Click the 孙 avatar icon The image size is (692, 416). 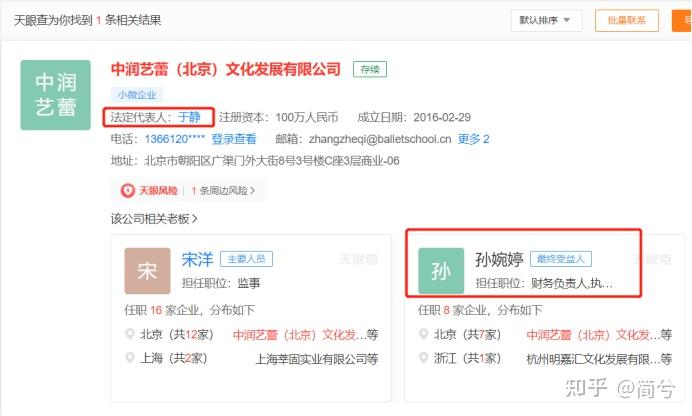[441, 271]
